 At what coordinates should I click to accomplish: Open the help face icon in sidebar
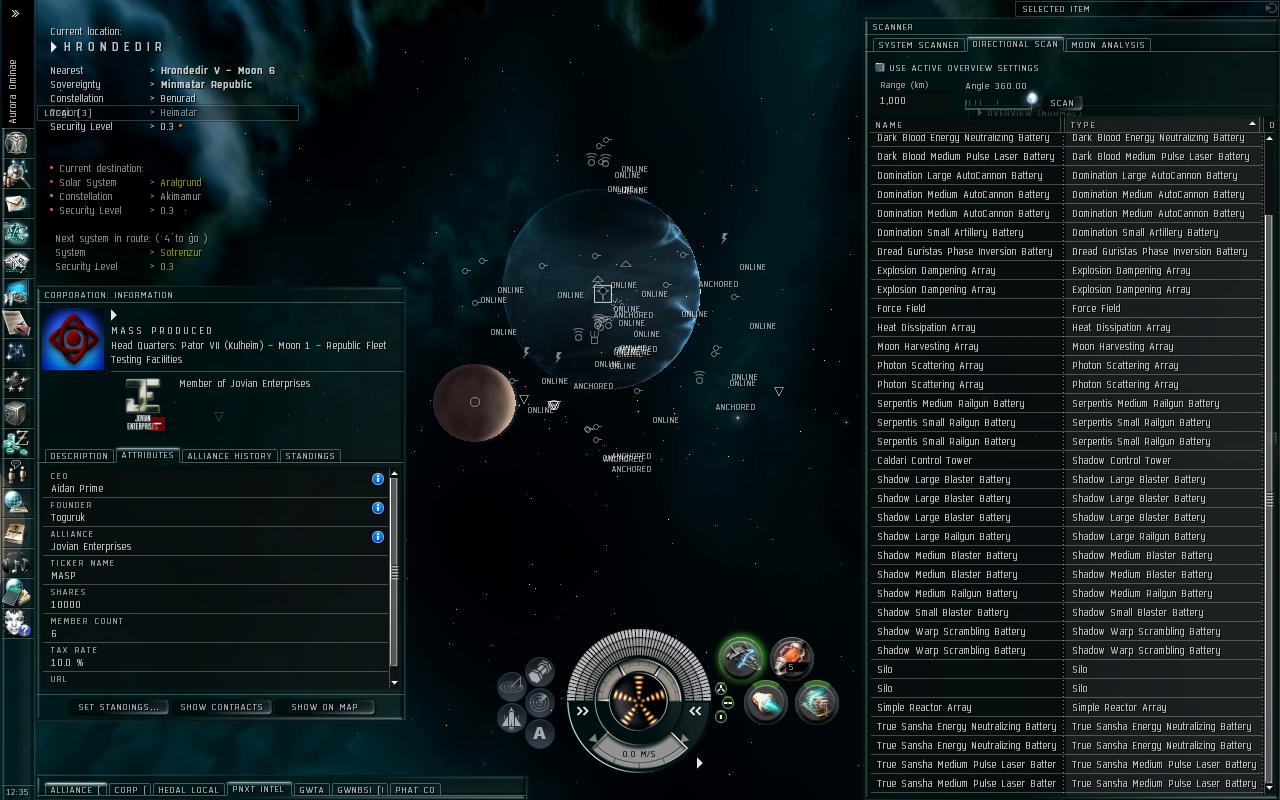click(16, 623)
